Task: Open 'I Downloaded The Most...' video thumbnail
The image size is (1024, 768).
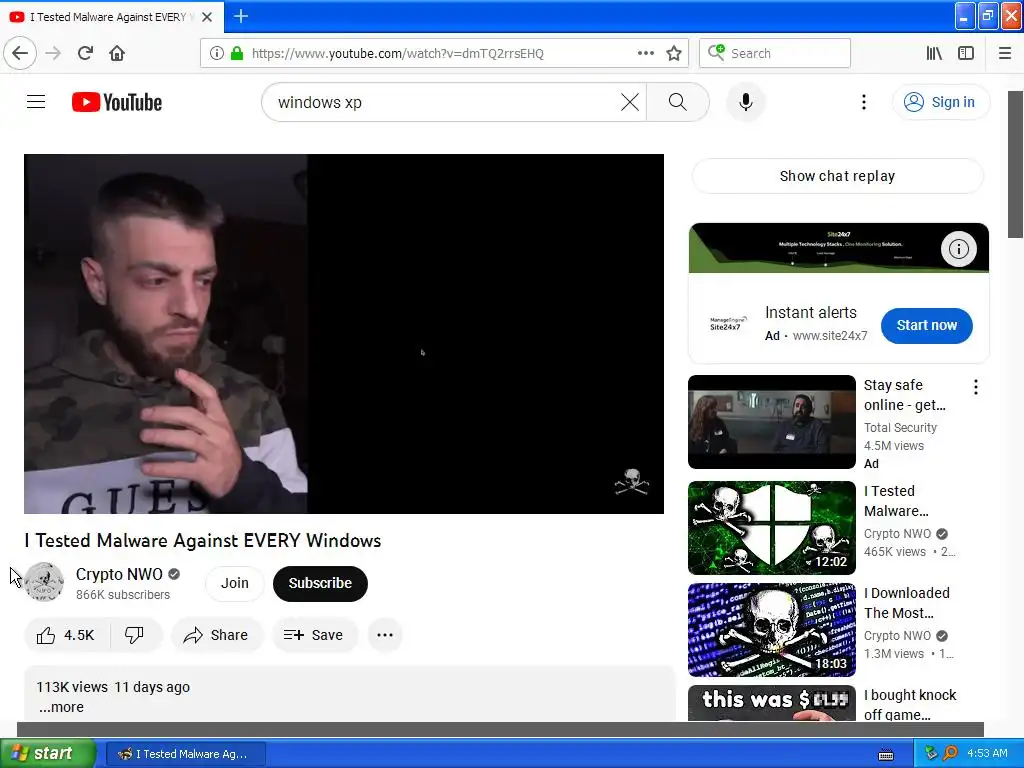Action: click(x=771, y=630)
